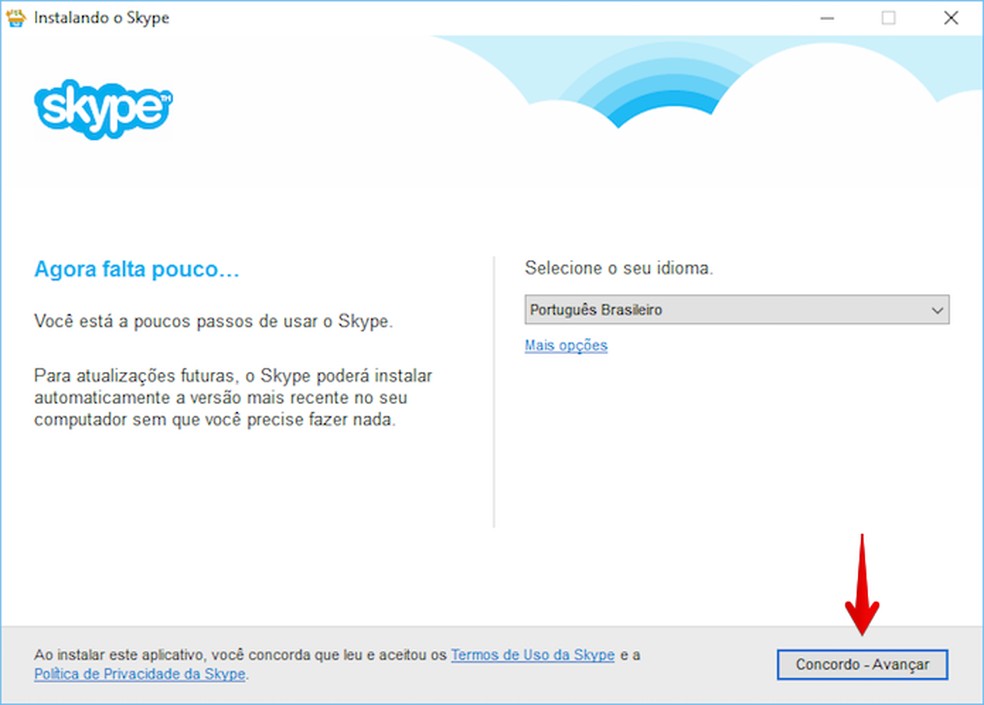Click the 'Agora falta pouco...' heading
The image size is (984, 705).
(137, 269)
